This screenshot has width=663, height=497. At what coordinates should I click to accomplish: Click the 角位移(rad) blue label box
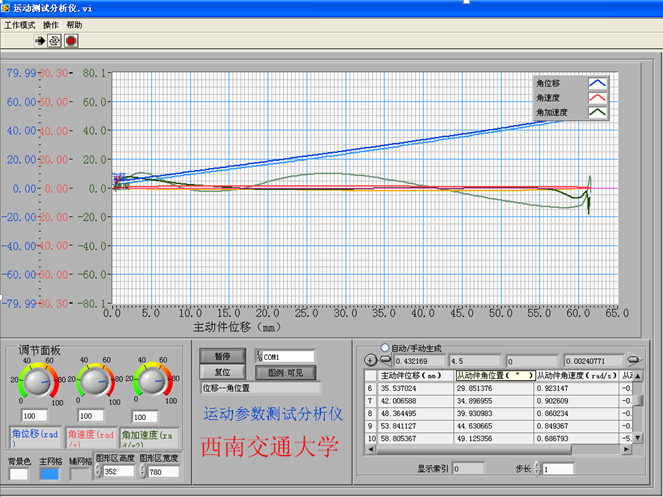[36, 437]
